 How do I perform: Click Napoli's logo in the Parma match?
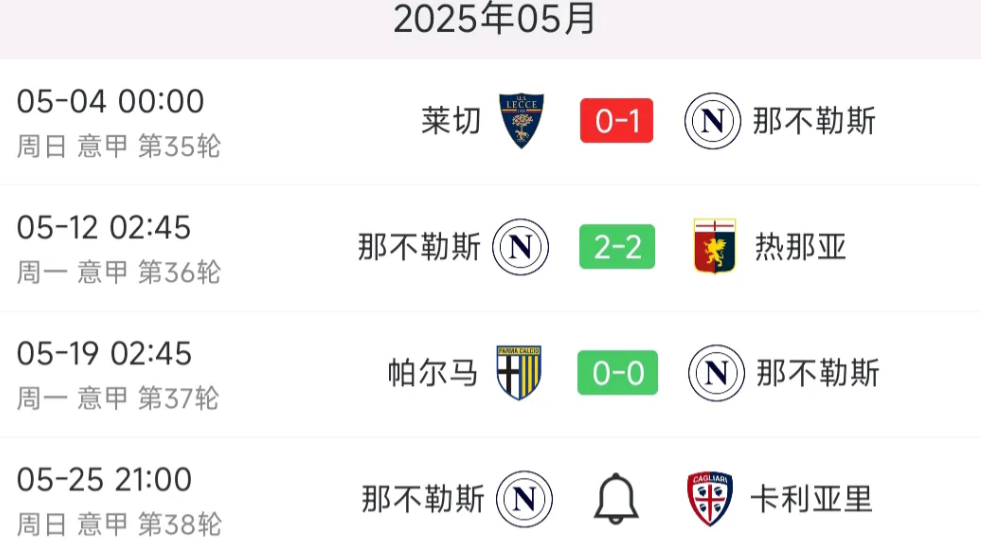(x=716, y=373)
